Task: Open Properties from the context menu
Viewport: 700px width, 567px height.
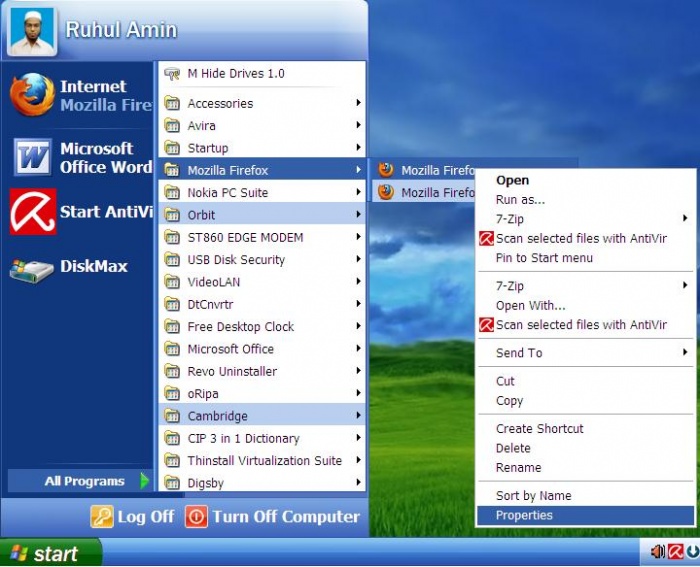Action: pyautogui.click(x=586, y=515)
